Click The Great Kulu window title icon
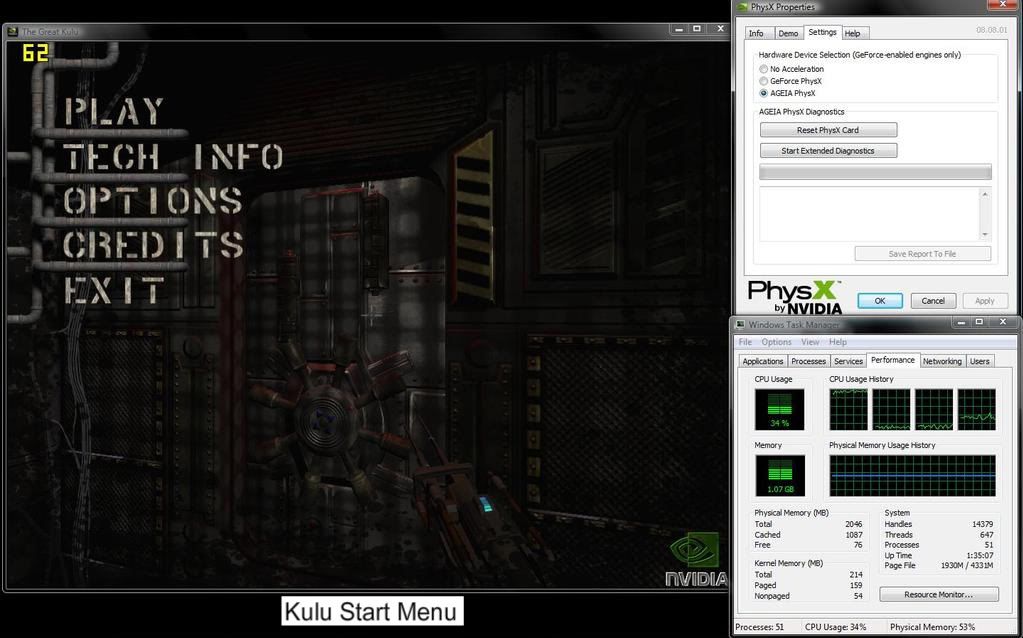Image resolution: width=1023 pixels, height=638 pixels. coord(13,30)
